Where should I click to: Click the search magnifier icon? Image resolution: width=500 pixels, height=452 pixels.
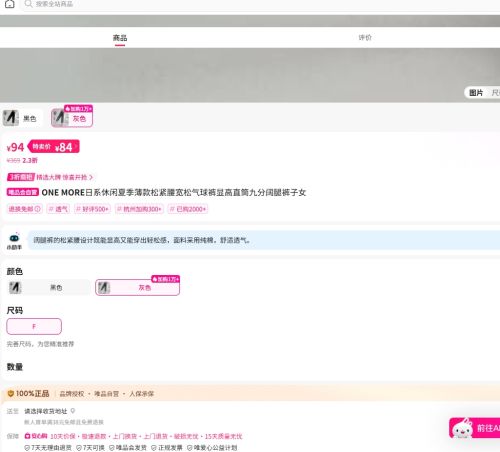point(29,4)
